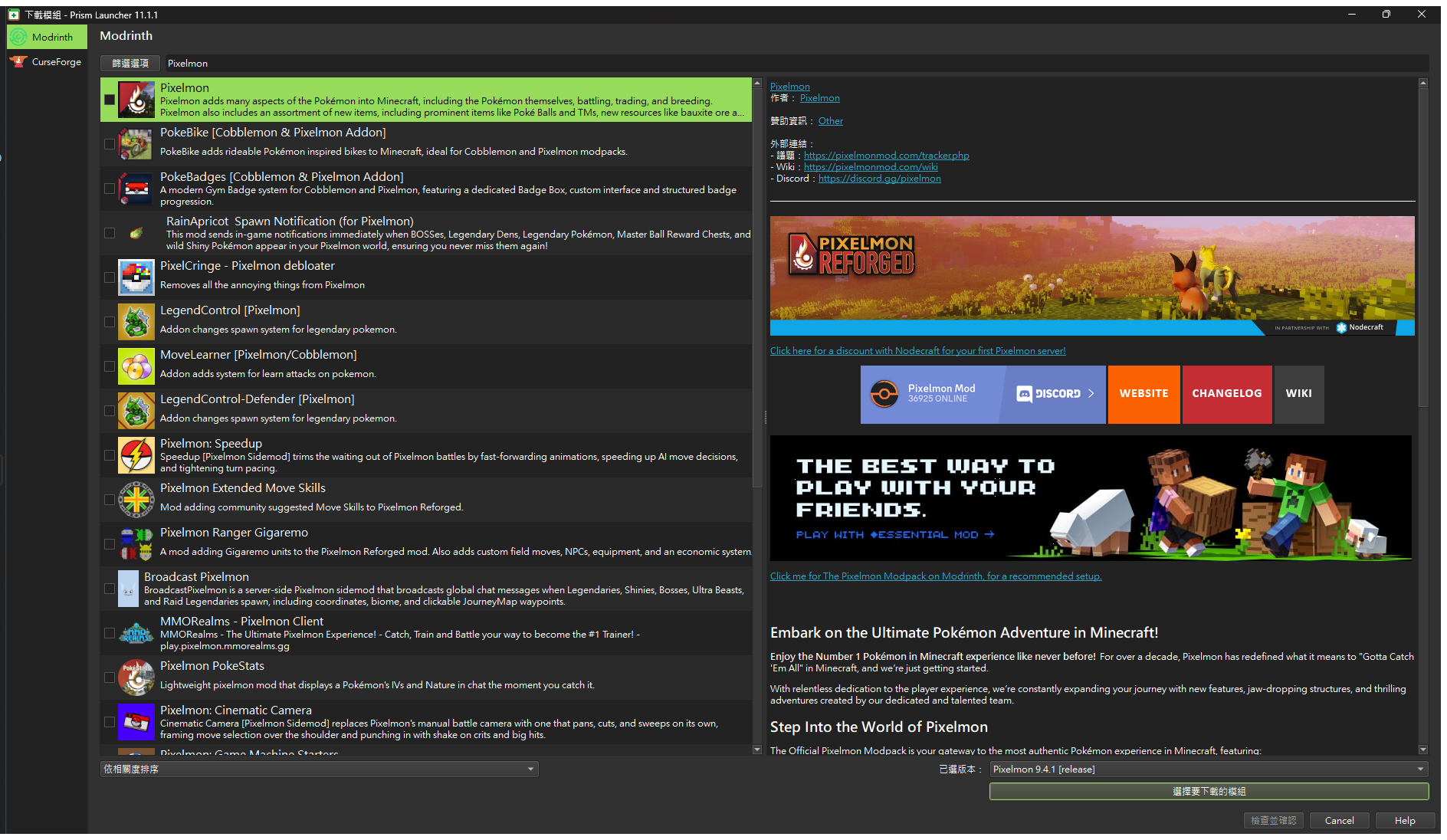
Task: Select the Modrinth source tab
Action: (x=47, y=37)
